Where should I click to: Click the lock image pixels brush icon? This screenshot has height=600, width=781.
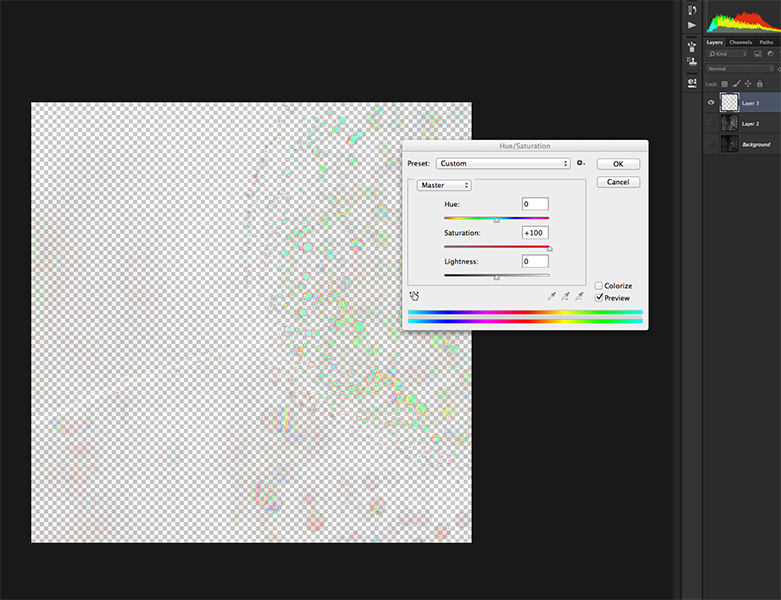tap(736, 83)
